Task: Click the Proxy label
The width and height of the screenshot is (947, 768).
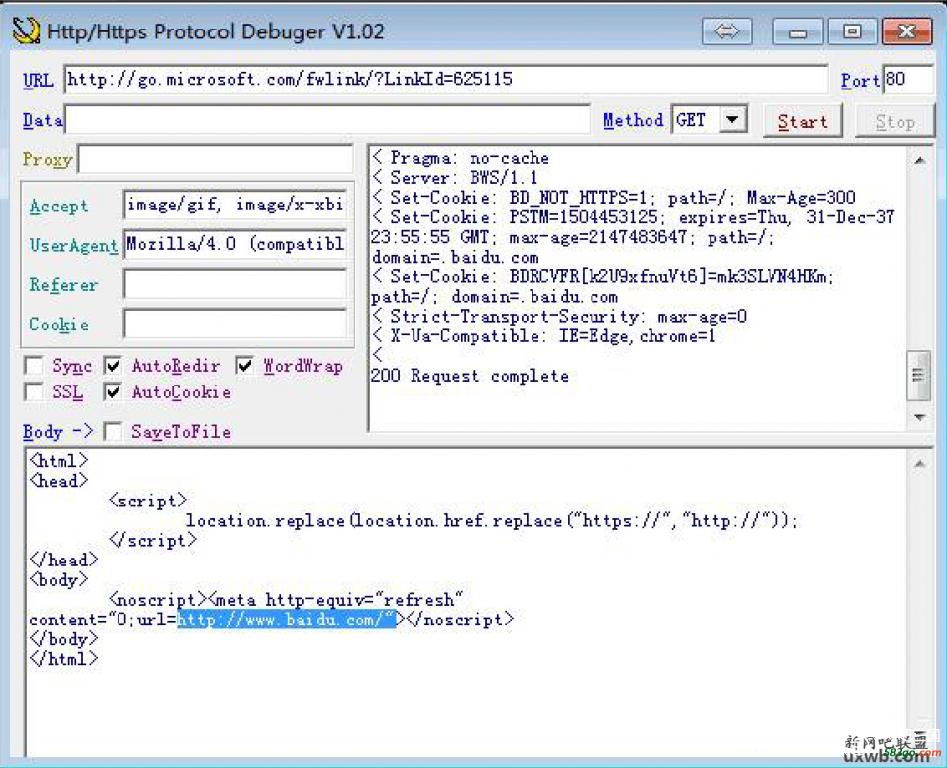Action: tap(48, 159)
